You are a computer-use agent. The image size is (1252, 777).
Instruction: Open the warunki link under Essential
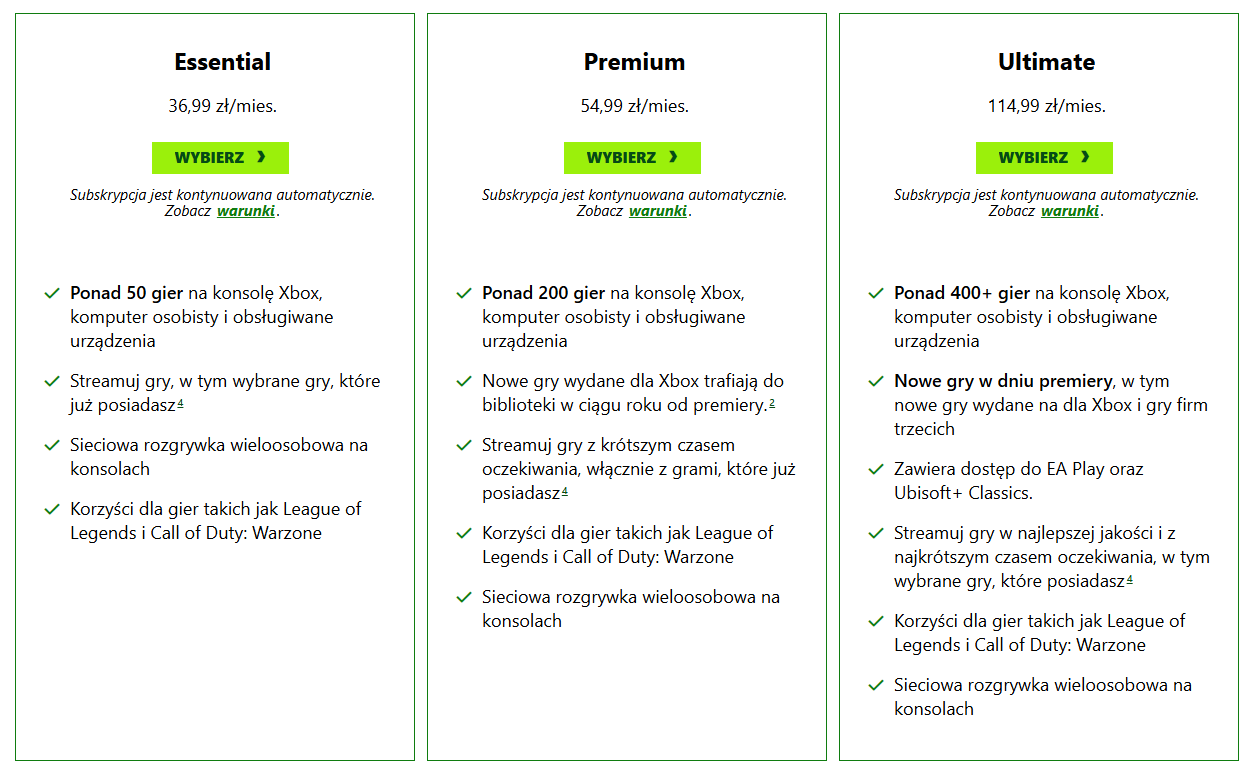(x=246, y=211)
